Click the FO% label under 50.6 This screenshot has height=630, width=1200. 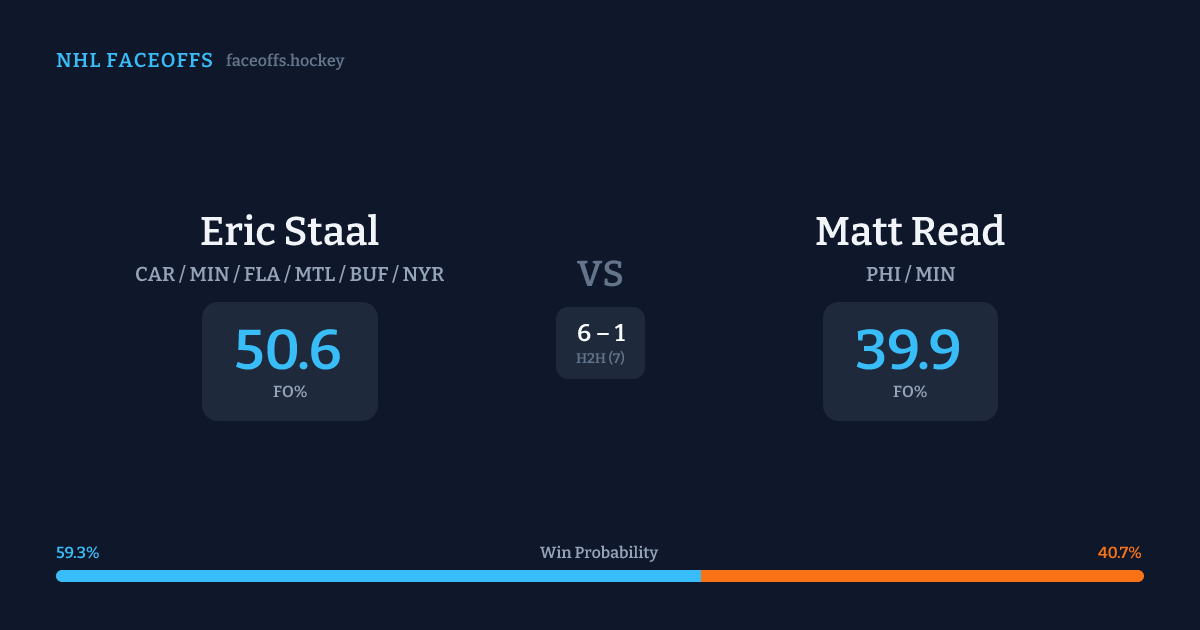289,392
